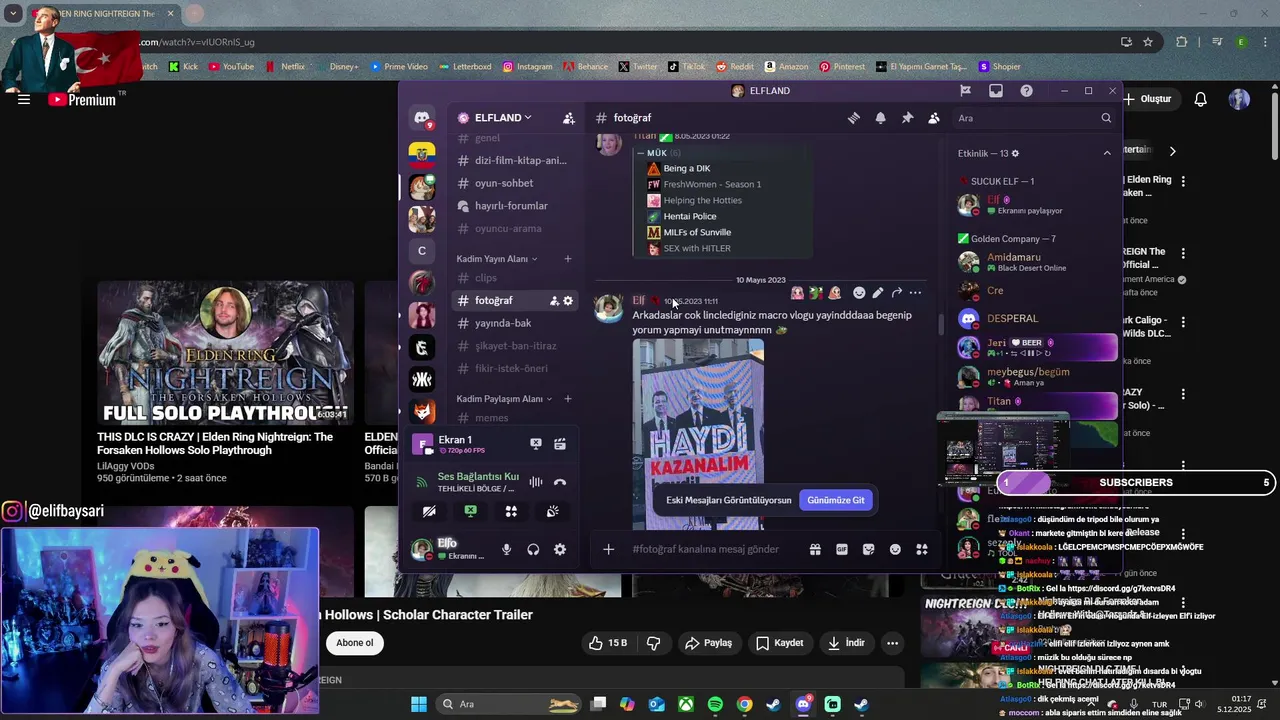Open oyun-sohbet channel
Viewport: 1280px width, 720px height.
coord(514,183)
